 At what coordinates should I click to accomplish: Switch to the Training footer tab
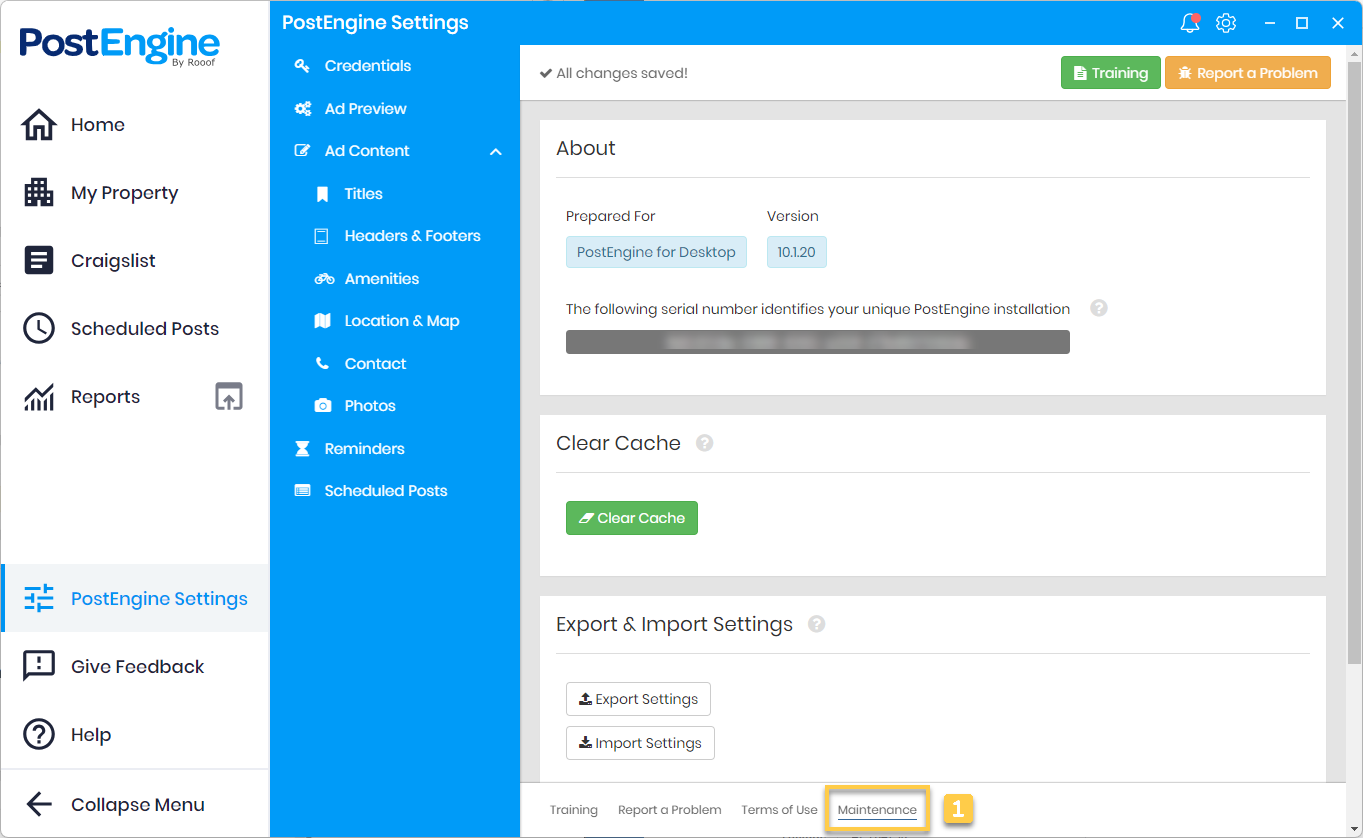(573, 810)
